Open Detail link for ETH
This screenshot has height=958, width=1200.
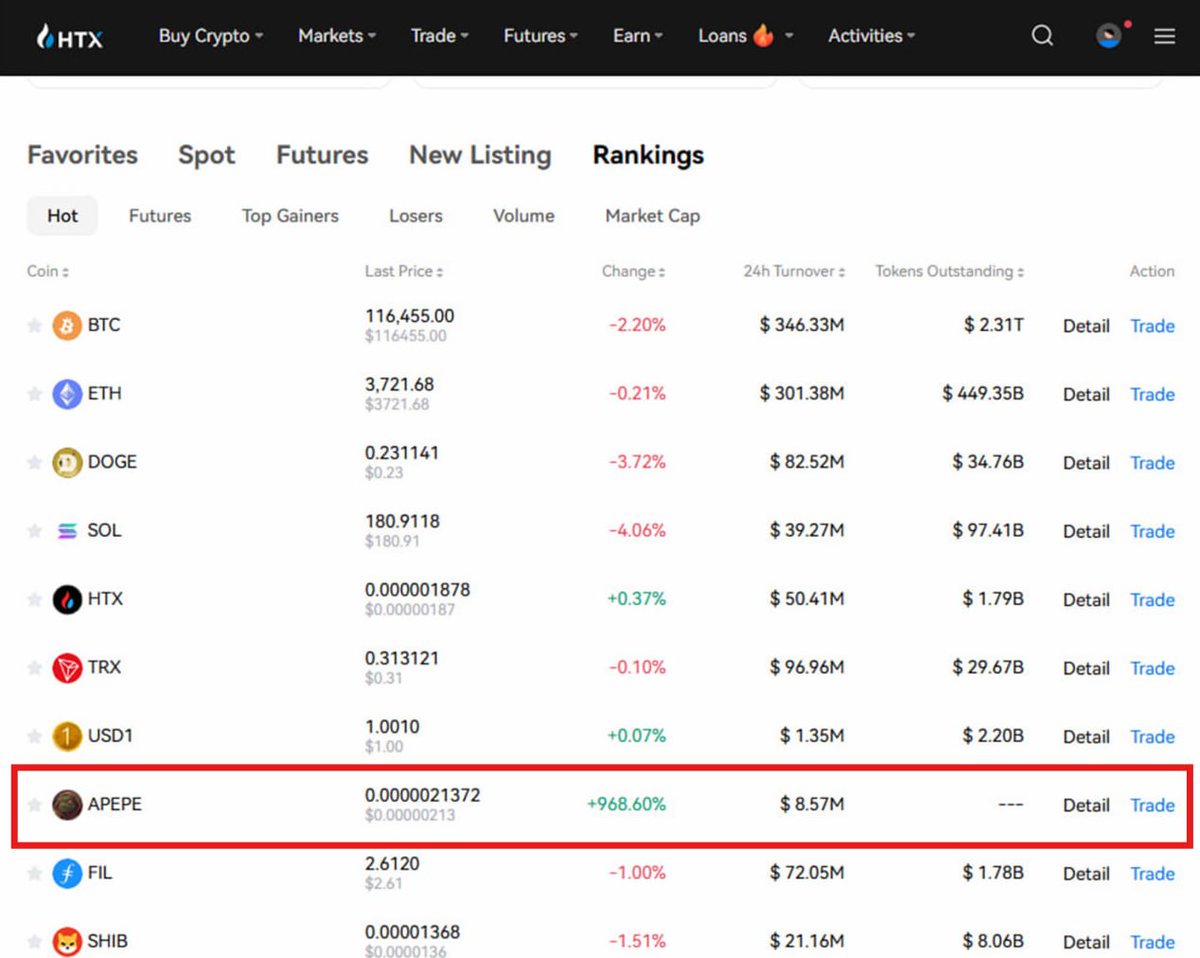click(x=1086, y=394)
